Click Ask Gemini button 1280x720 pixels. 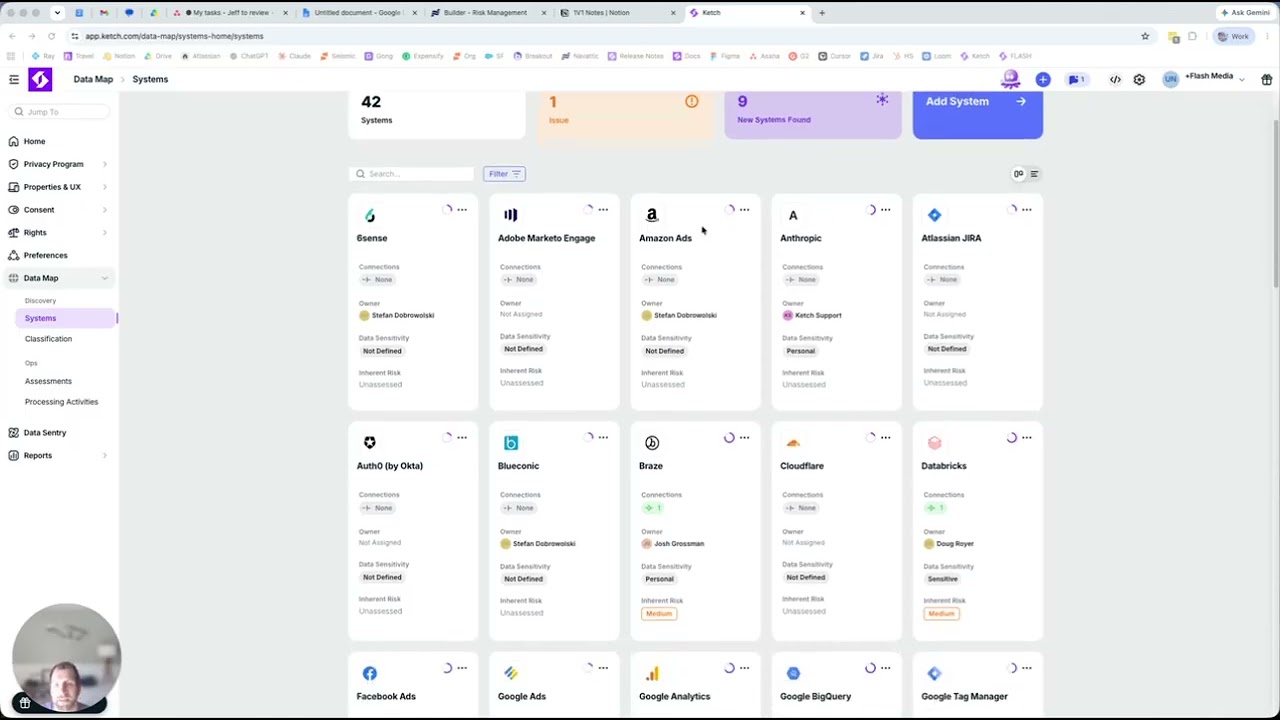pyautogui.click(x=1245, y=13)
